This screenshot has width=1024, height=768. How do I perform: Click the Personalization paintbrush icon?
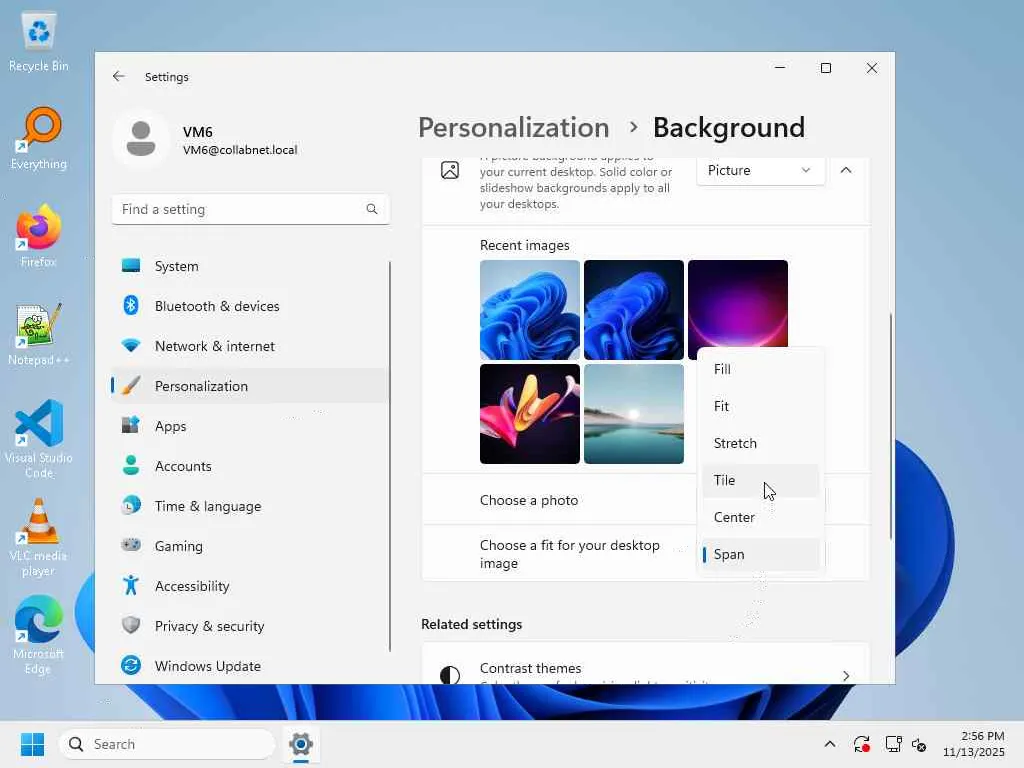click(131, 385)
